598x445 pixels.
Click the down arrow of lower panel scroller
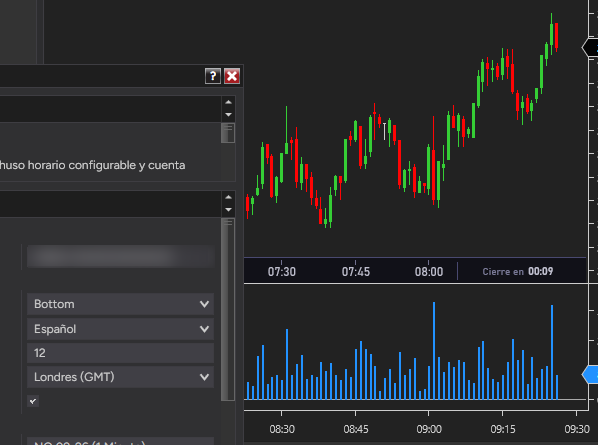(x=228, y=210)
